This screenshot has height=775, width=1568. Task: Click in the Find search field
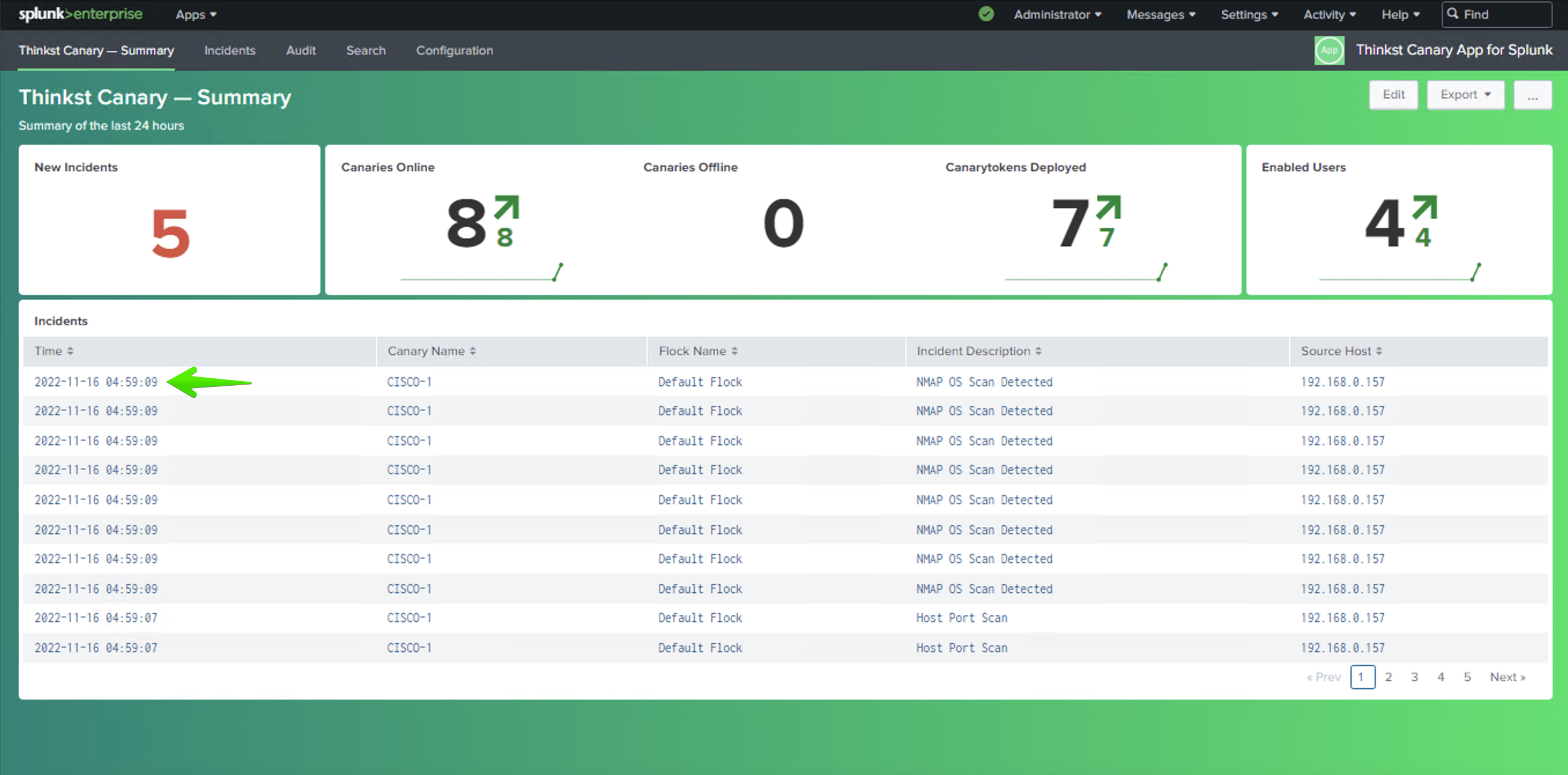point(1497,14)
